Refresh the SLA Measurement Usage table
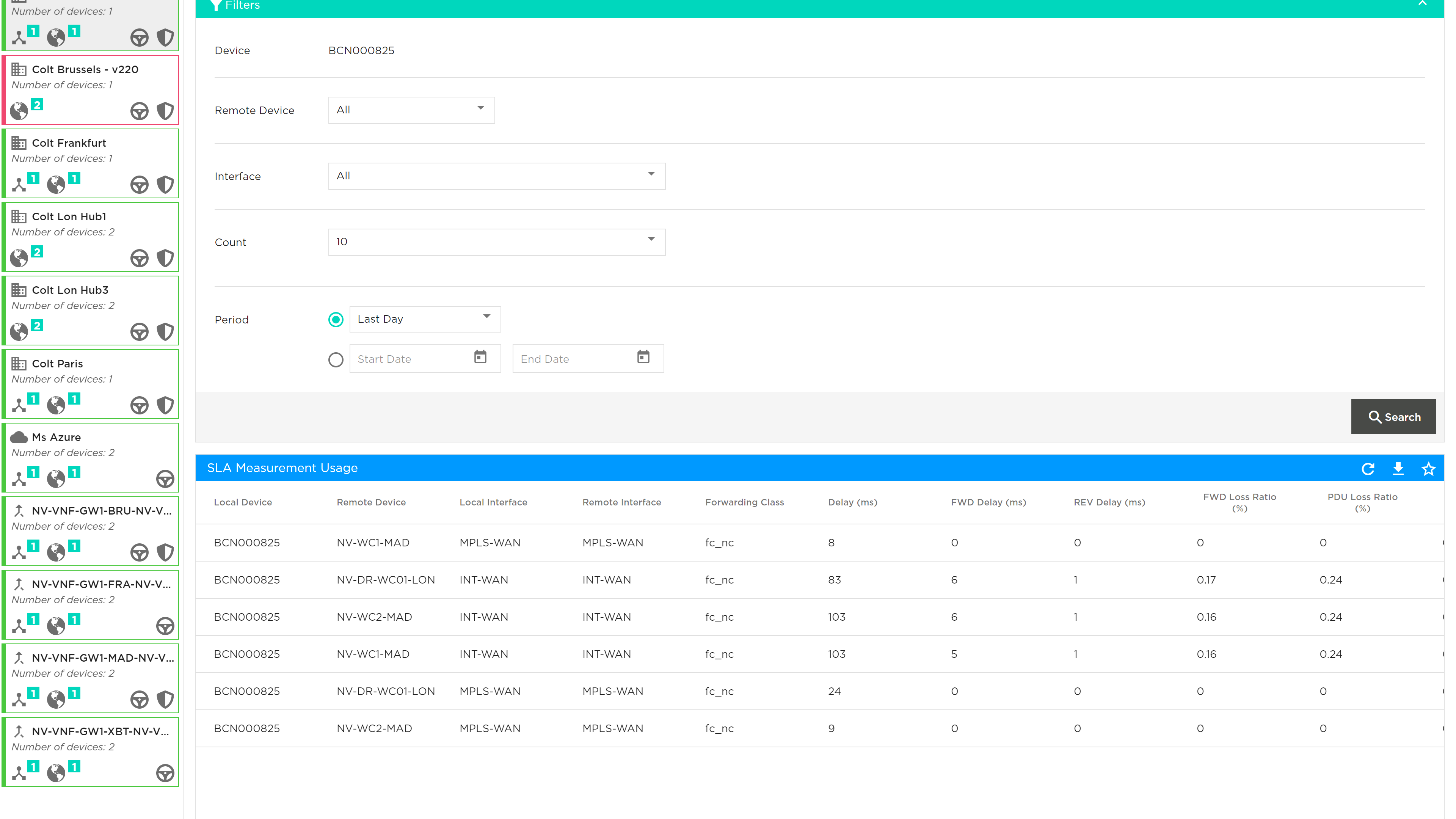Image resolution: width=1456 pixels, height=819 pixels. tap(1368, 469)
